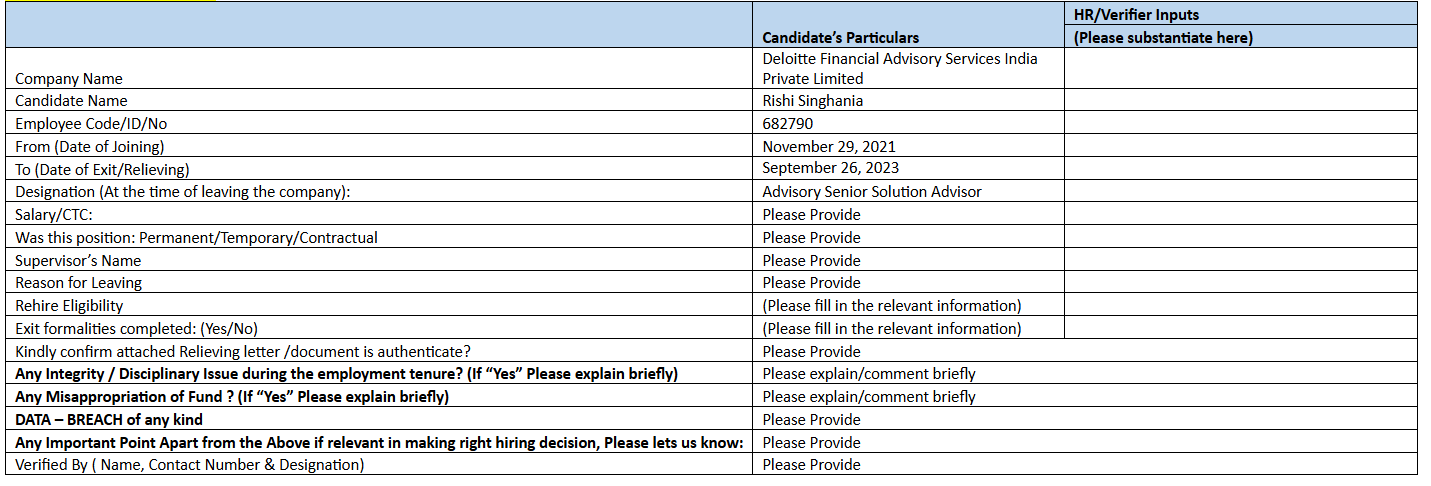This screenshot has width=1431, height=486.
Task: Select the HR input cell for Rehire Eligibility
Action: pos(1240,305)
